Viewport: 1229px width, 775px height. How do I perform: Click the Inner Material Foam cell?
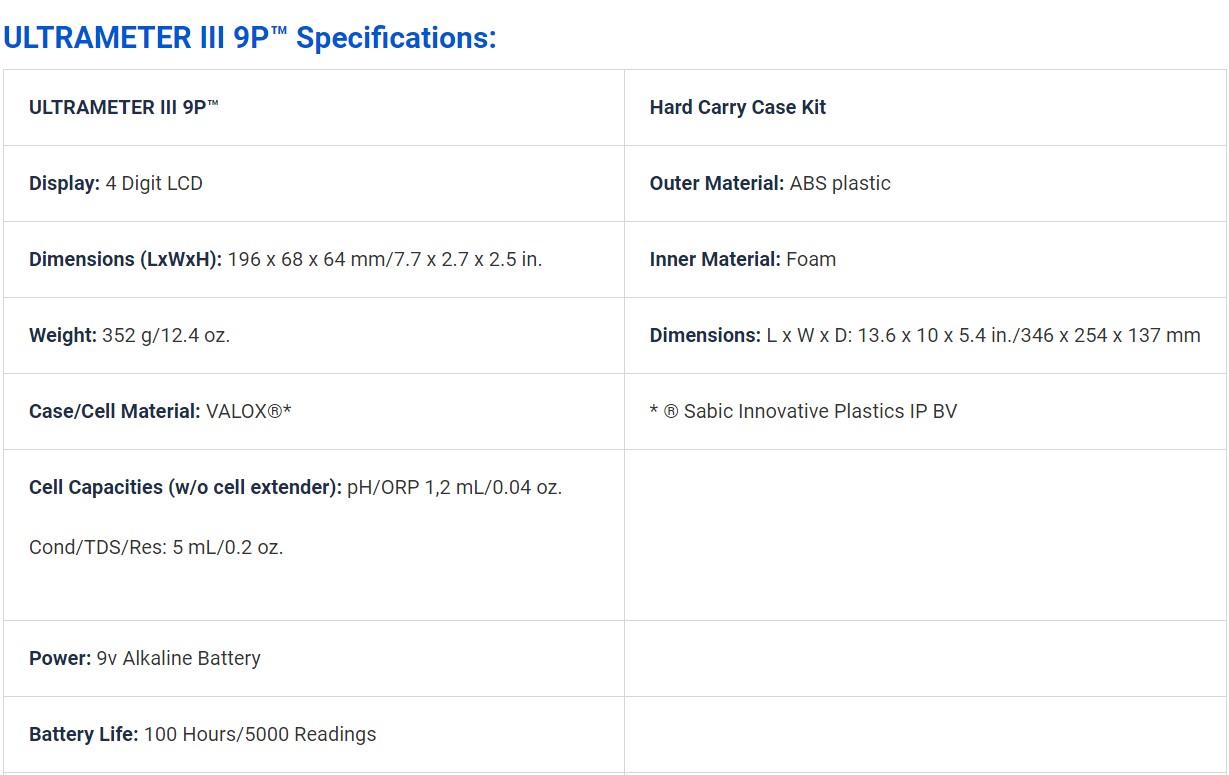pos(925,260)
